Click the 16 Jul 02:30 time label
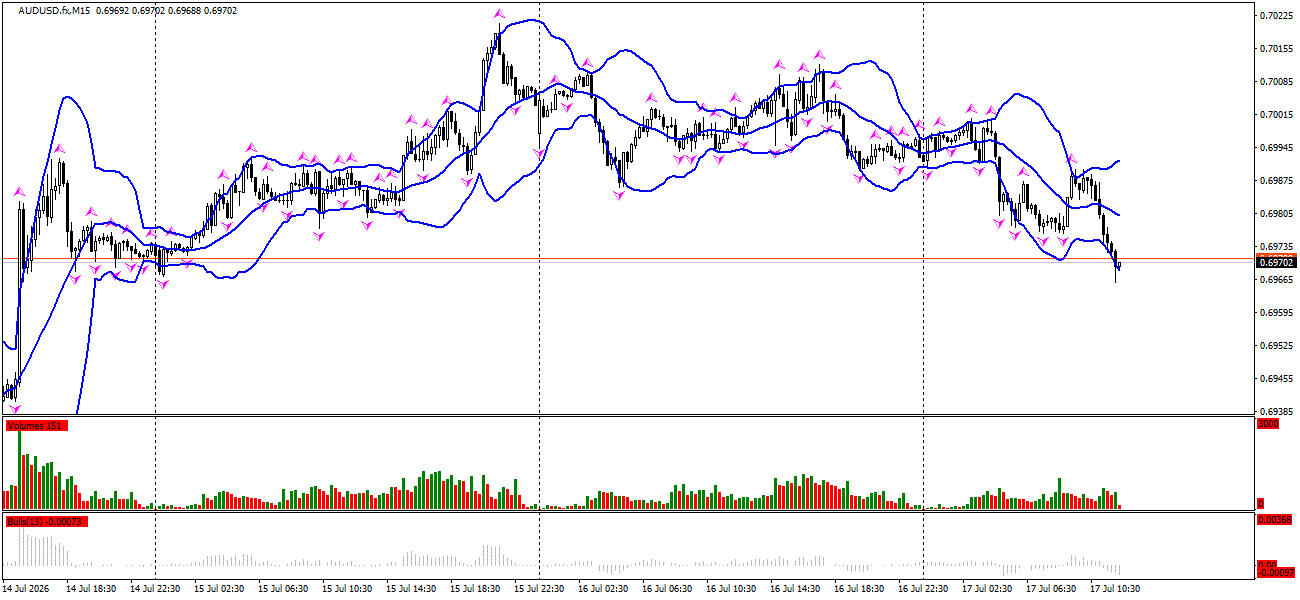1300x600 pixels. [x=603, y=589]
